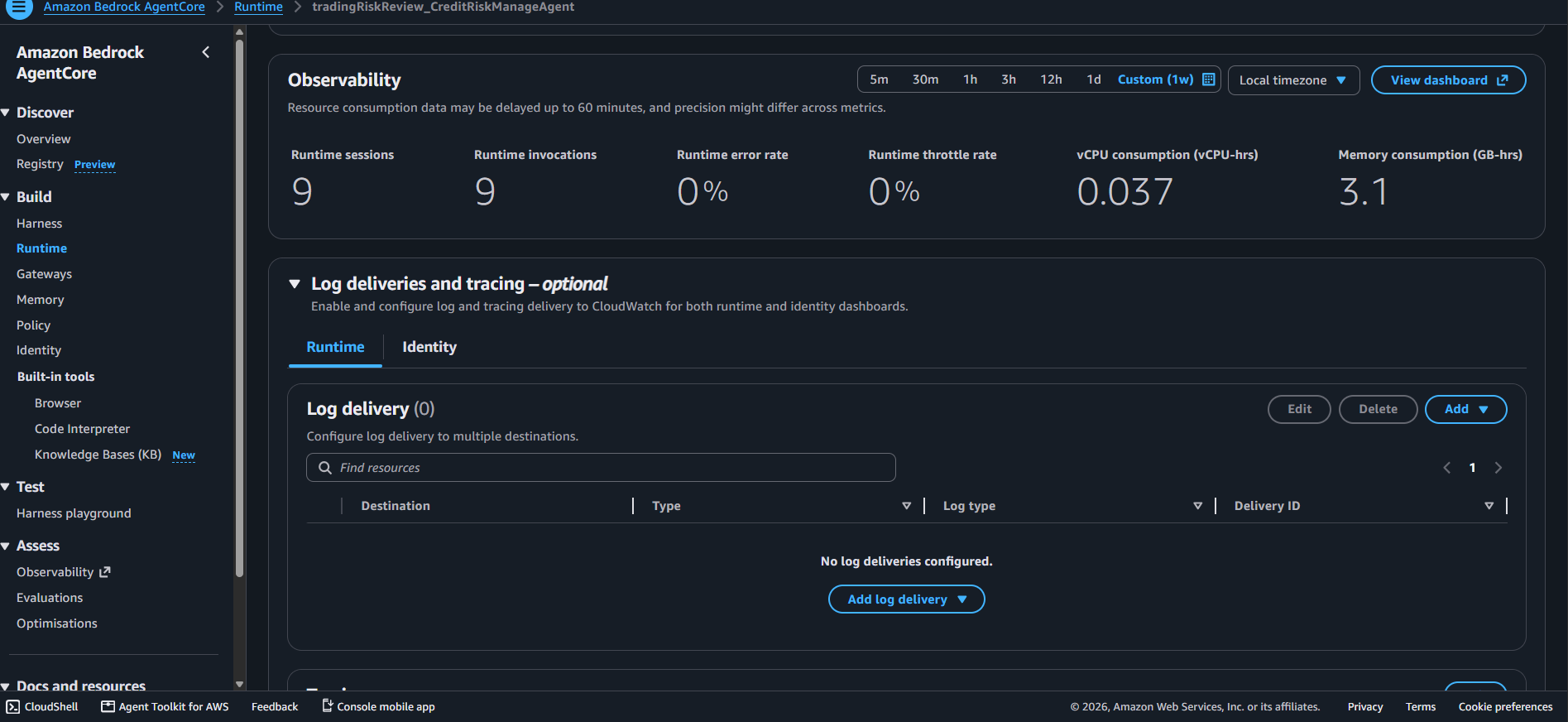Image resolution: width=1568 pixels, height=722 pixels.
Task: Open Identity in the sidebar Build section
Action: click(x=39, y=350)
